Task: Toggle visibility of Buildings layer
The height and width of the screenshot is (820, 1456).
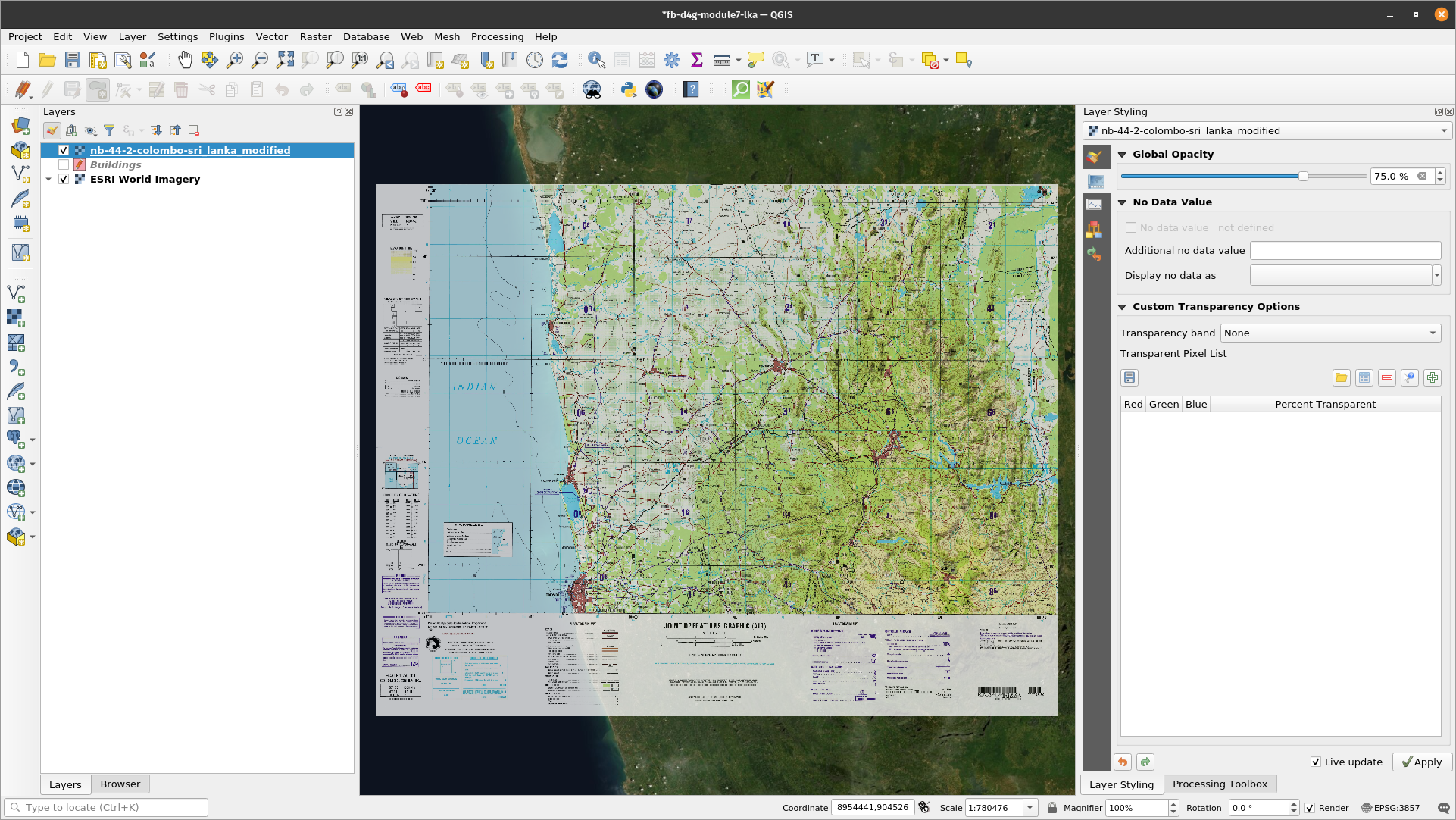Action: coord(64,164)
